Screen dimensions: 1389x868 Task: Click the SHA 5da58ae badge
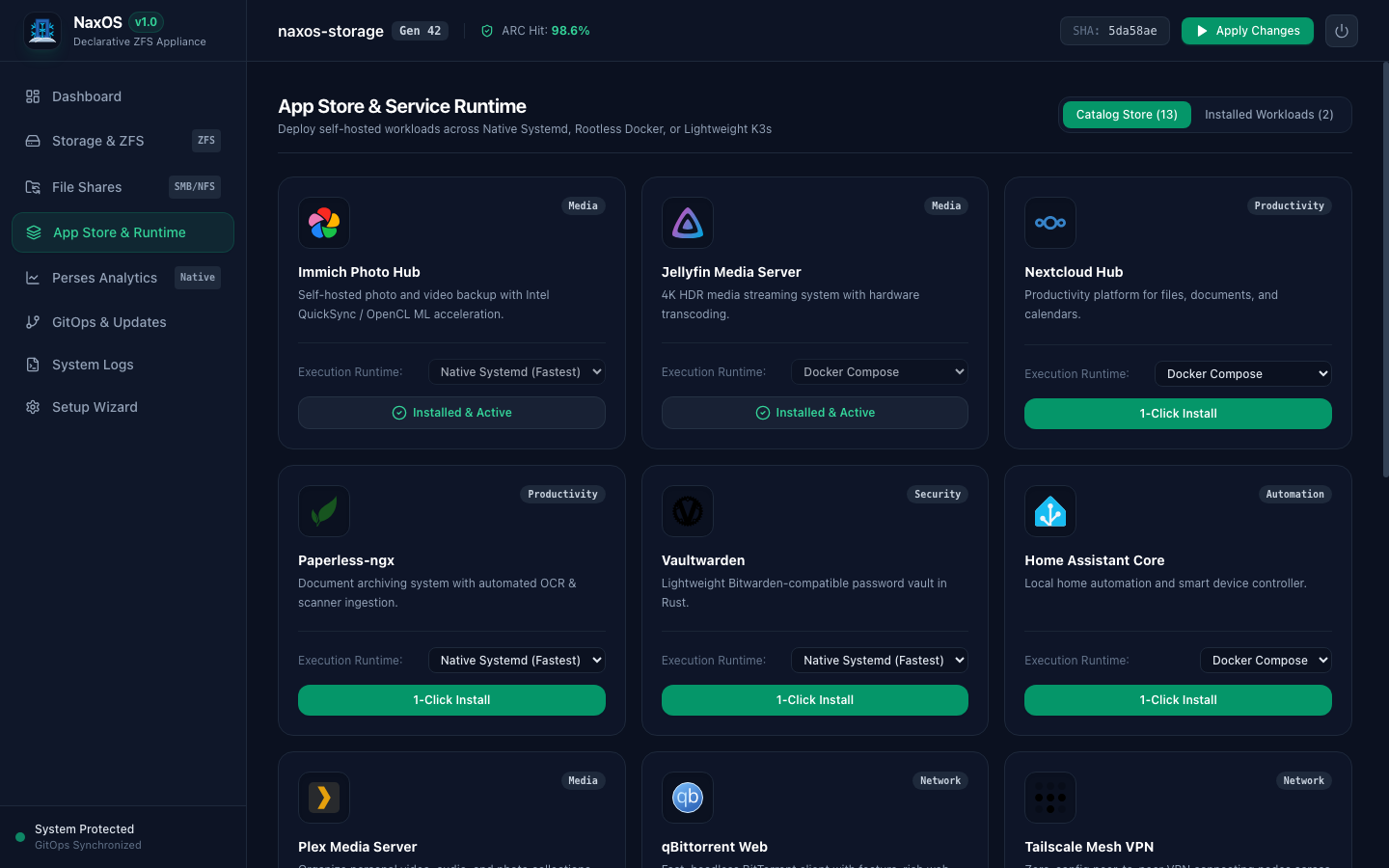1115,31
